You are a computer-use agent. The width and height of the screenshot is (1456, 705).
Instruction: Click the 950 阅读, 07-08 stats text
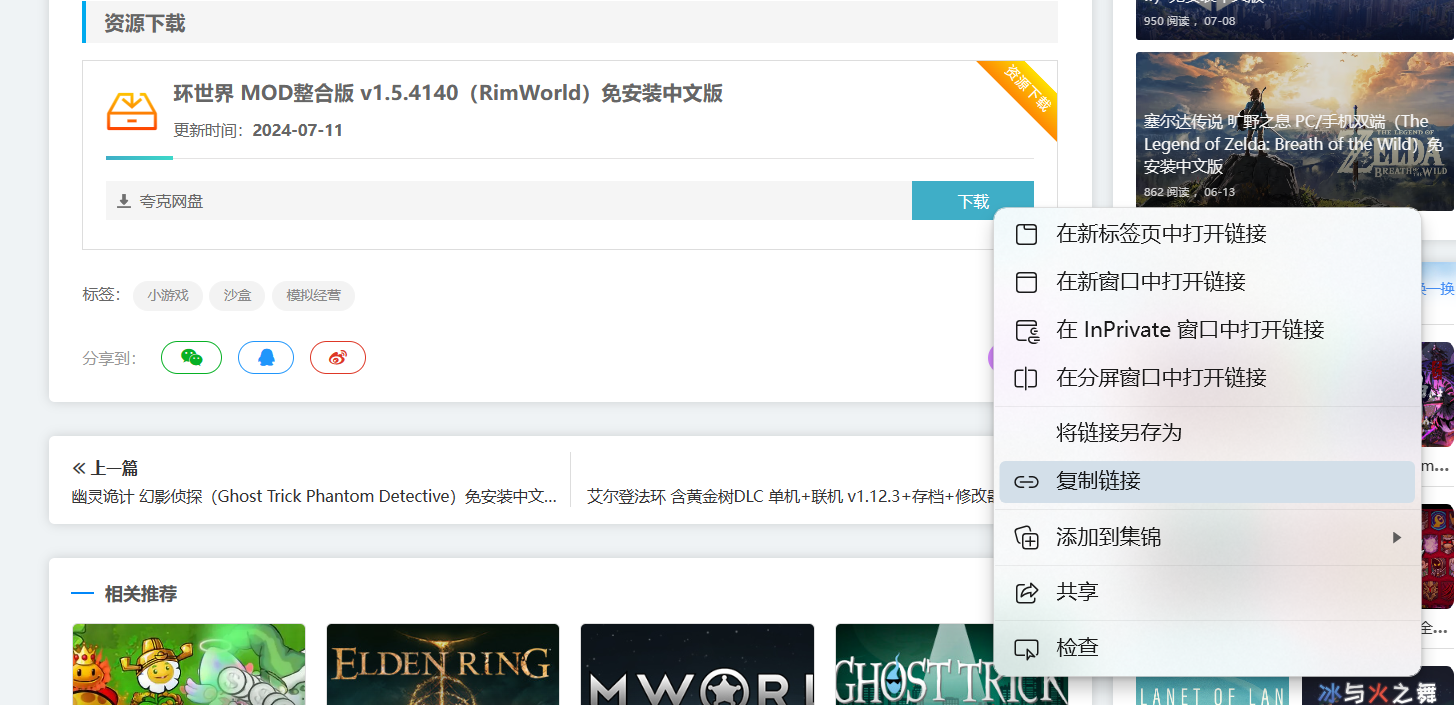coord(1189,21)
